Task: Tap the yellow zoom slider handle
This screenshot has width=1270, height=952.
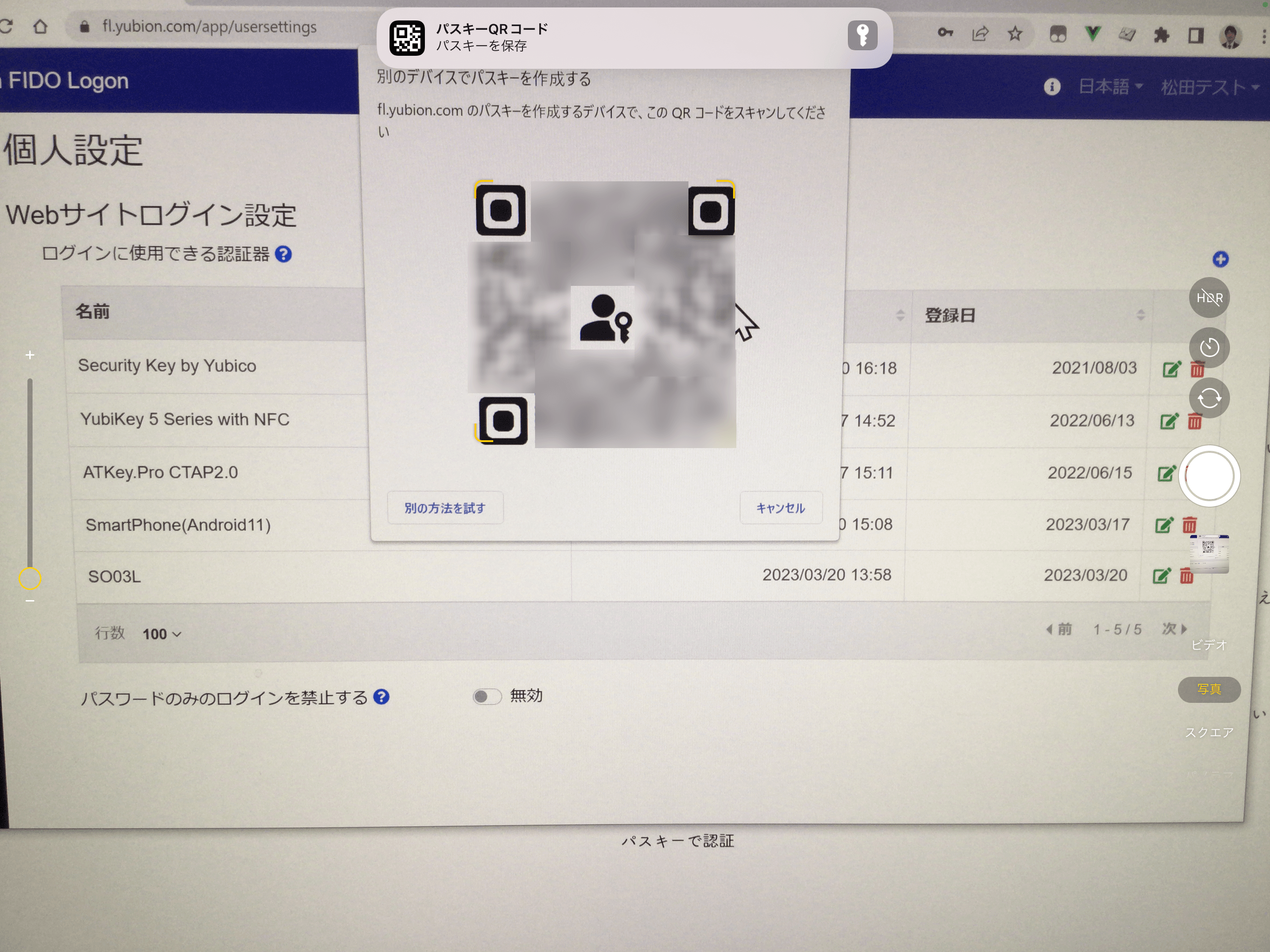Action: tap(30, 578)
